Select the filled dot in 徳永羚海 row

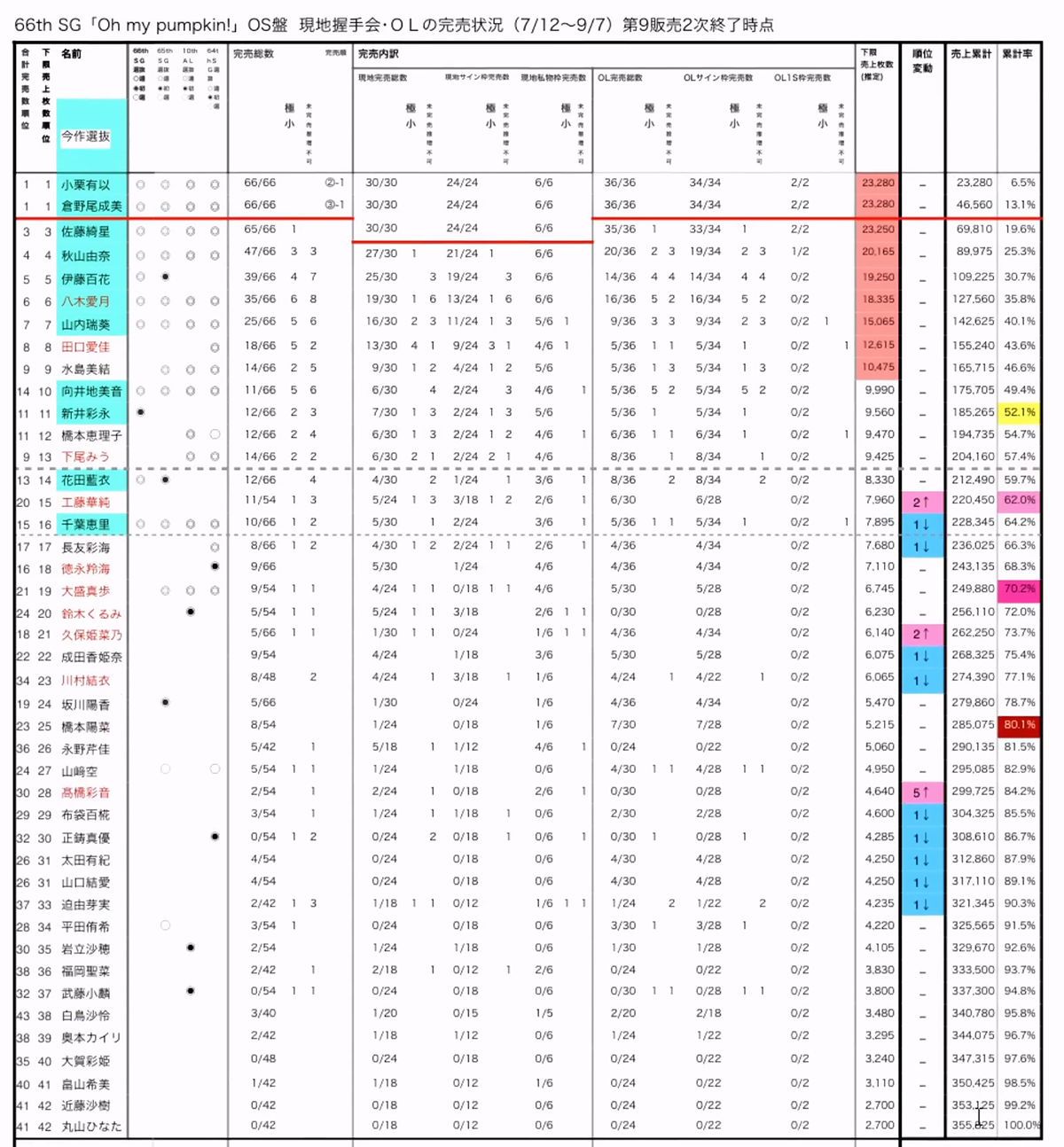pos(215,566)
